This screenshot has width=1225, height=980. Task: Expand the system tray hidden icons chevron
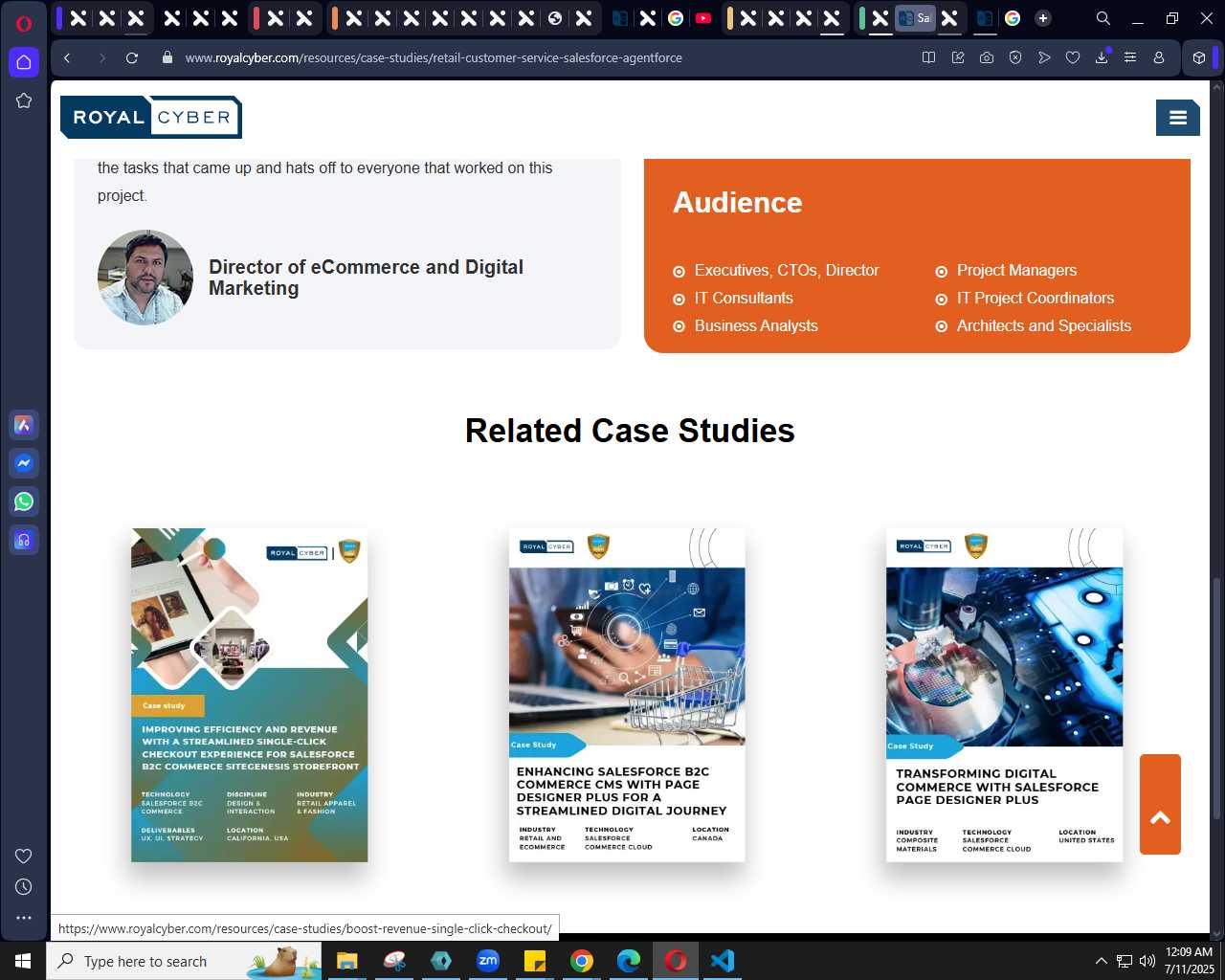coord(1101,961)
